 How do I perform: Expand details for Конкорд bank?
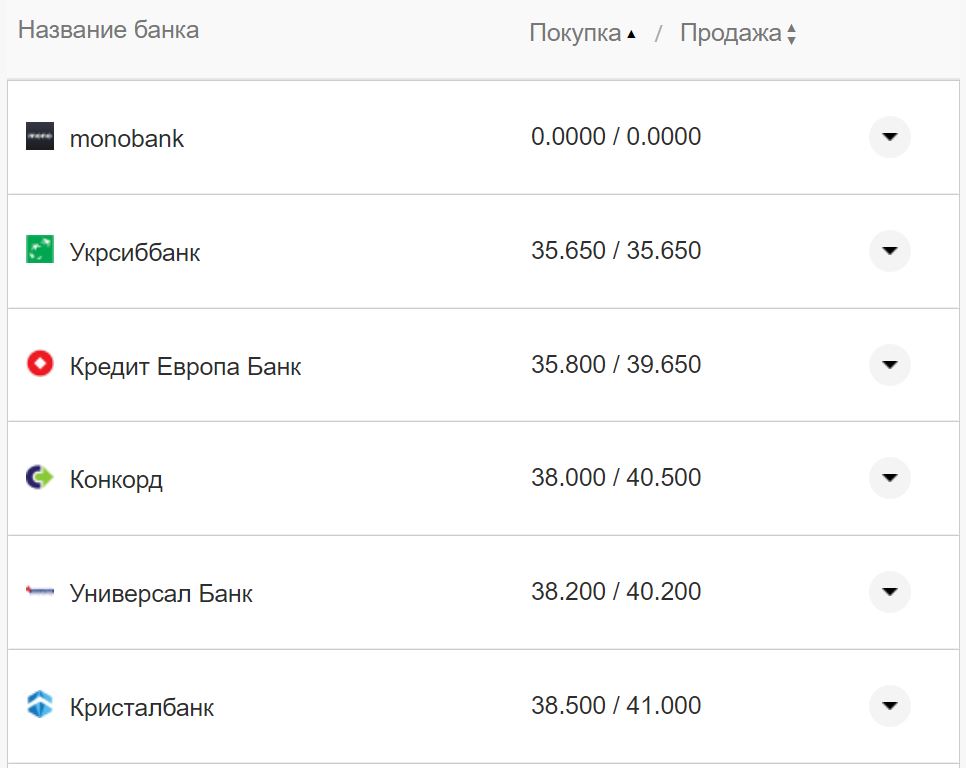tap(888, 478)
